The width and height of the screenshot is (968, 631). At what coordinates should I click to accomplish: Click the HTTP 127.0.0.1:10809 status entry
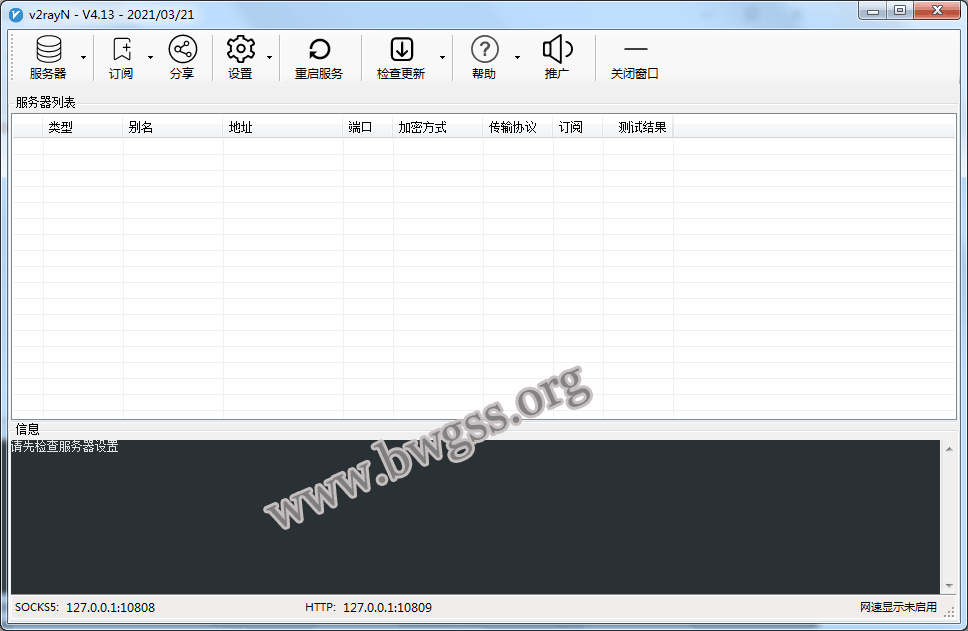click(x=369, y=608)
